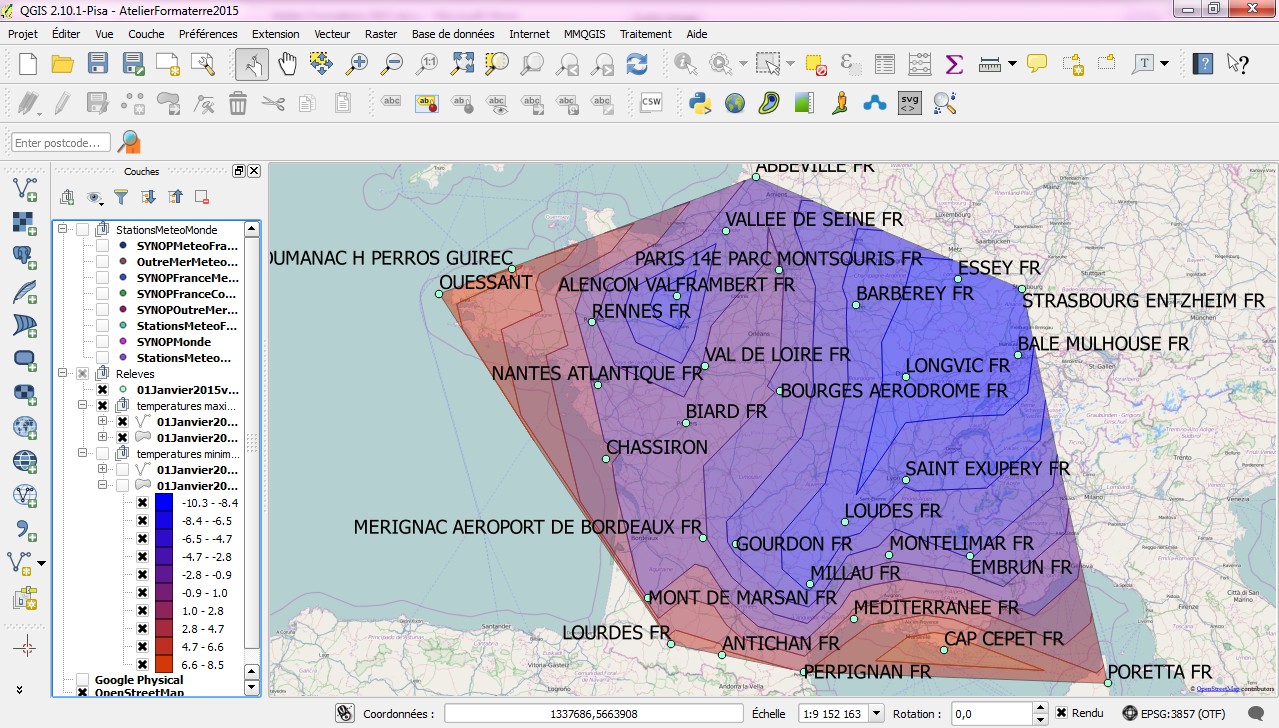Click the Zoom Full extent icon
This screenshot has height=728, width=1279.
click(x=462, y=65)
